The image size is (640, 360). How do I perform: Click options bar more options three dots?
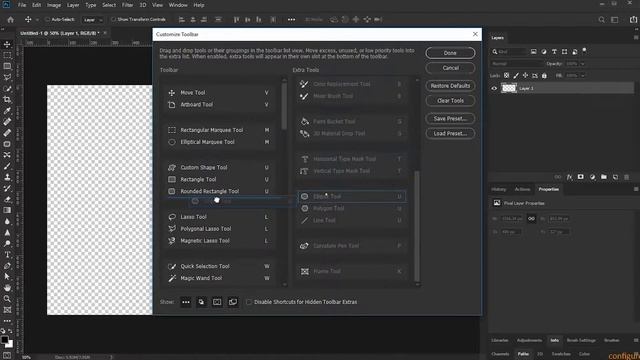(291, 20)
